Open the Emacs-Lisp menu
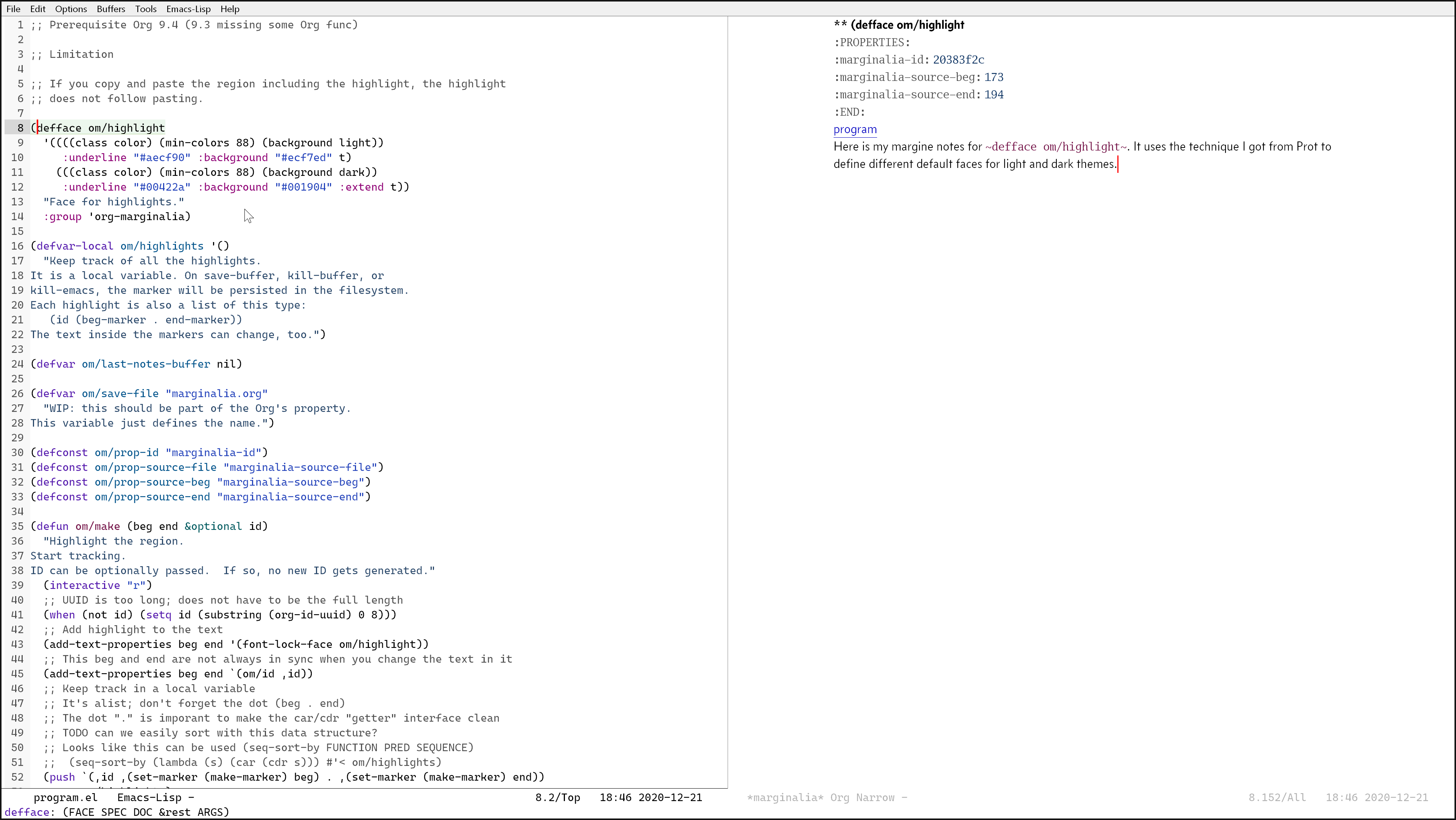Screen dimensions: 1456x820 tap(188, 9)
